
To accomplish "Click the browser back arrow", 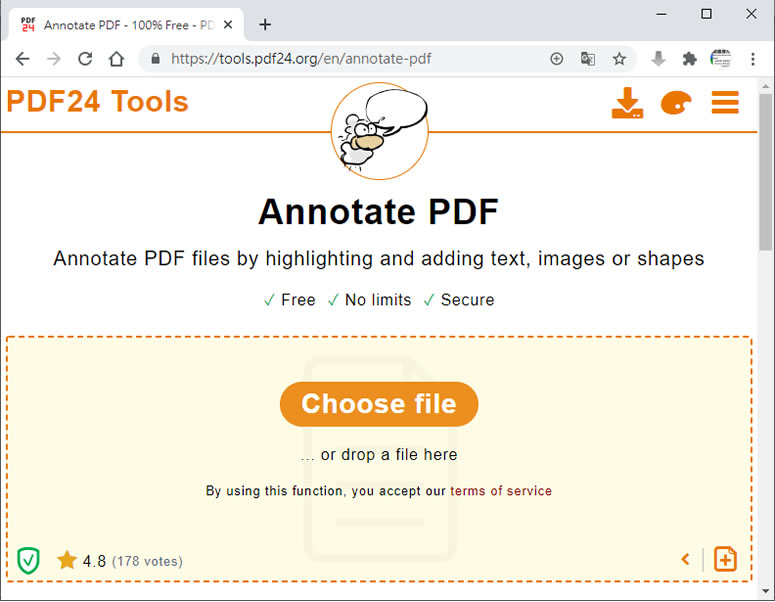I will [23, 59].
